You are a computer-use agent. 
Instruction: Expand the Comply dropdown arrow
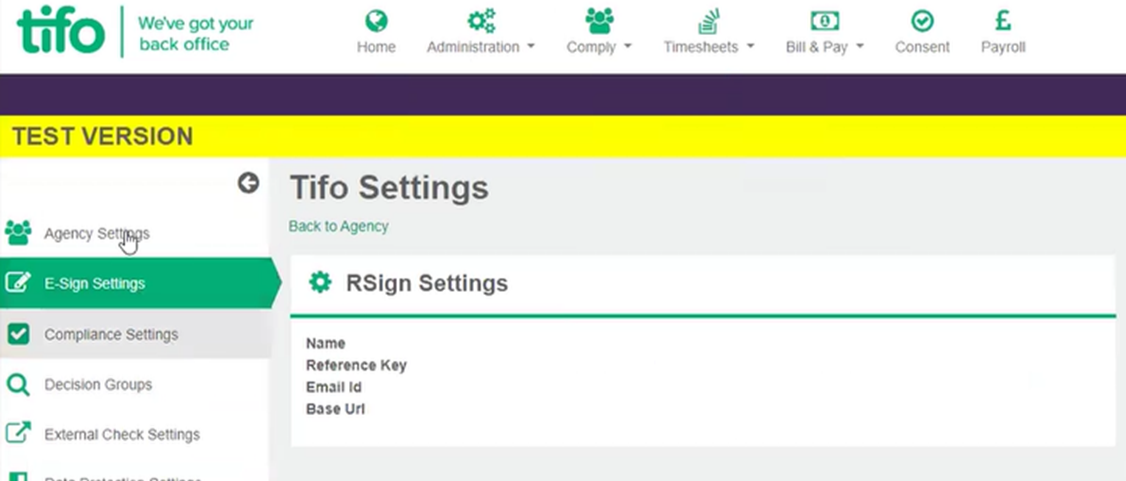pos(628,47)
